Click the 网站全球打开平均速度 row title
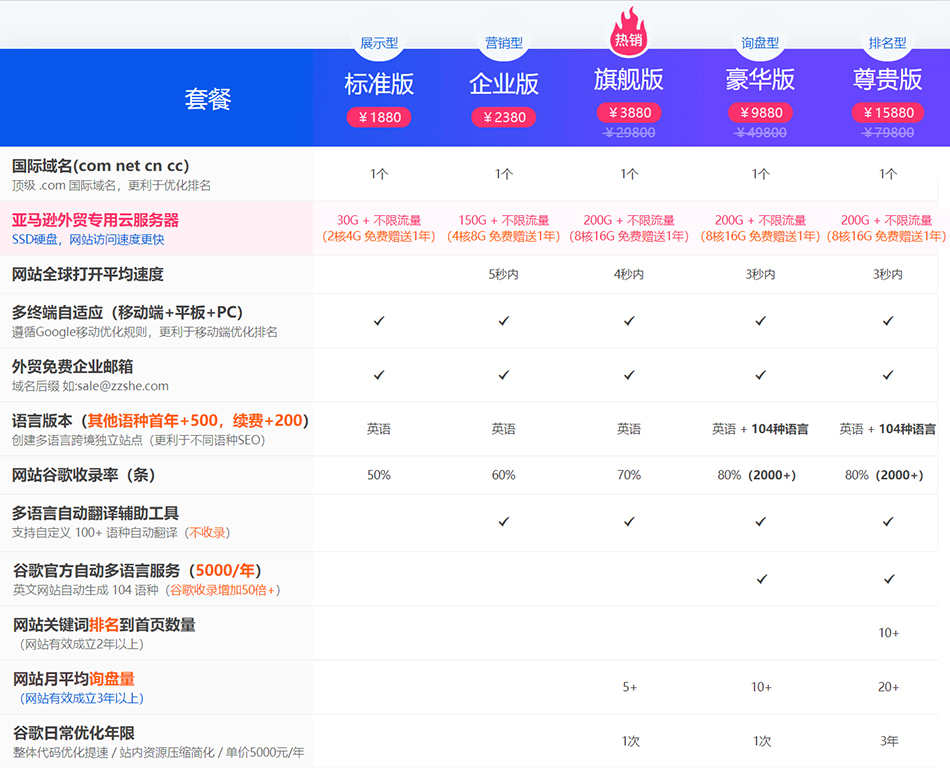950x768 pixels. click(x=88, y=274)
